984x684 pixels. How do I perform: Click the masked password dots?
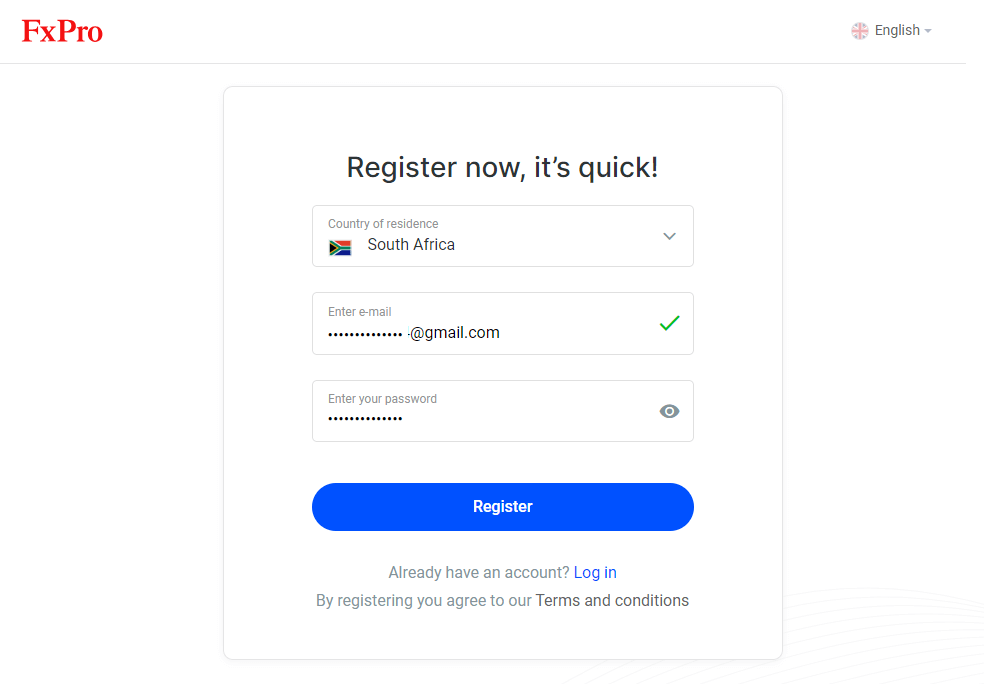click(365, 419)
